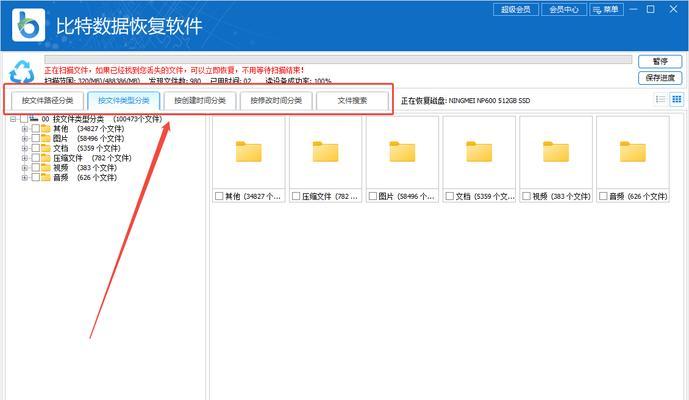Click folder icon of 图片 tree row
Screen dimensions: 689x400
pos(46,138)
